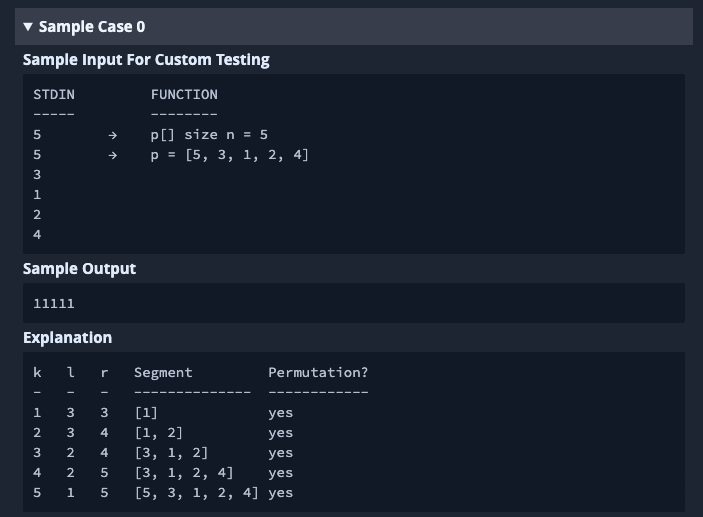Click the first arrow next to STDIN 5

(112, 135)
